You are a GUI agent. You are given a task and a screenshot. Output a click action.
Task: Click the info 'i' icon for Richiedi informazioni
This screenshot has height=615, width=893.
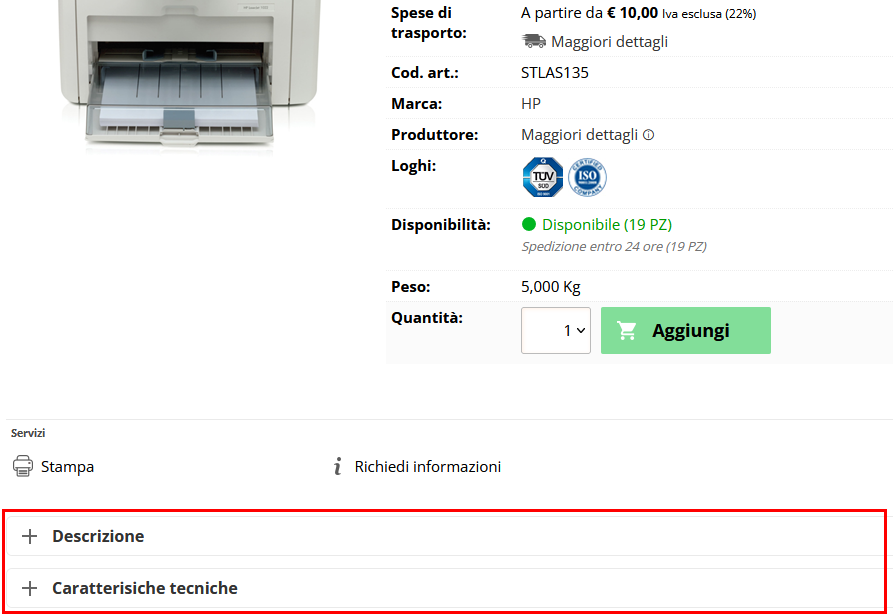coord(338,466)
